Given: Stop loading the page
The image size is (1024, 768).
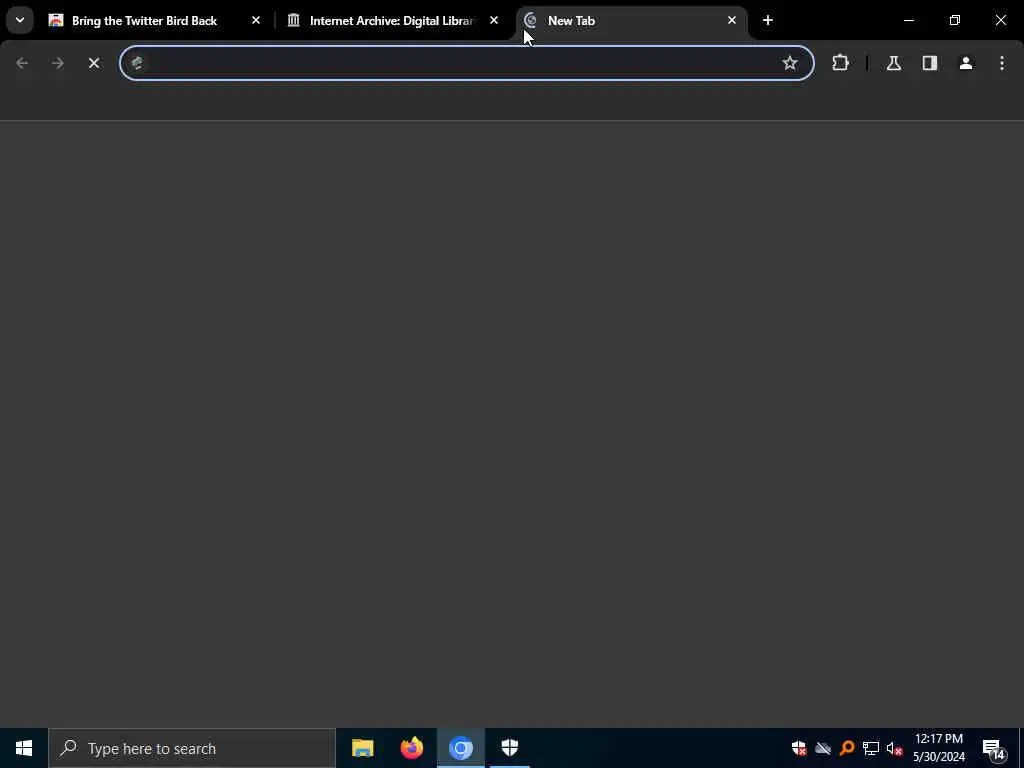Looking at the screenshot, I should [x=94, y=63].
